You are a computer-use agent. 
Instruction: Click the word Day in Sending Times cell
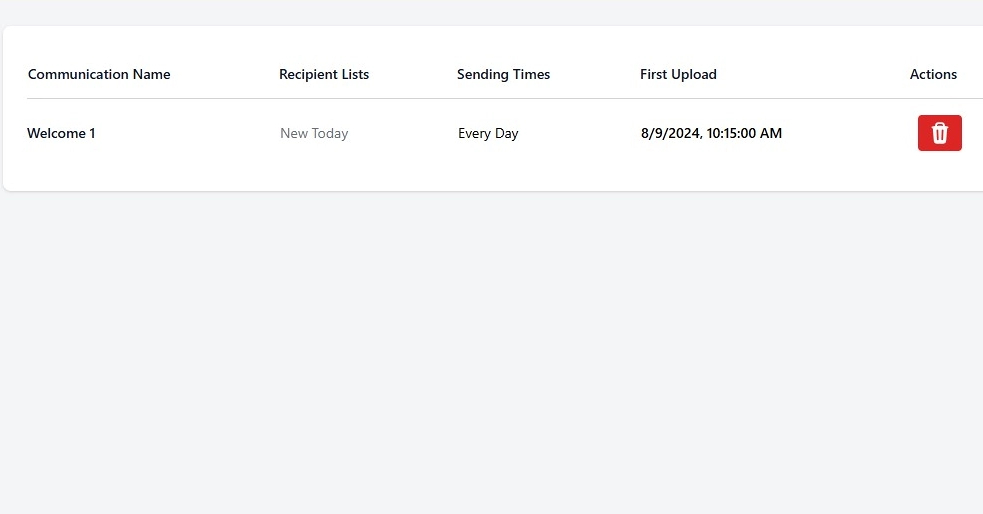(x=507, y=134)
